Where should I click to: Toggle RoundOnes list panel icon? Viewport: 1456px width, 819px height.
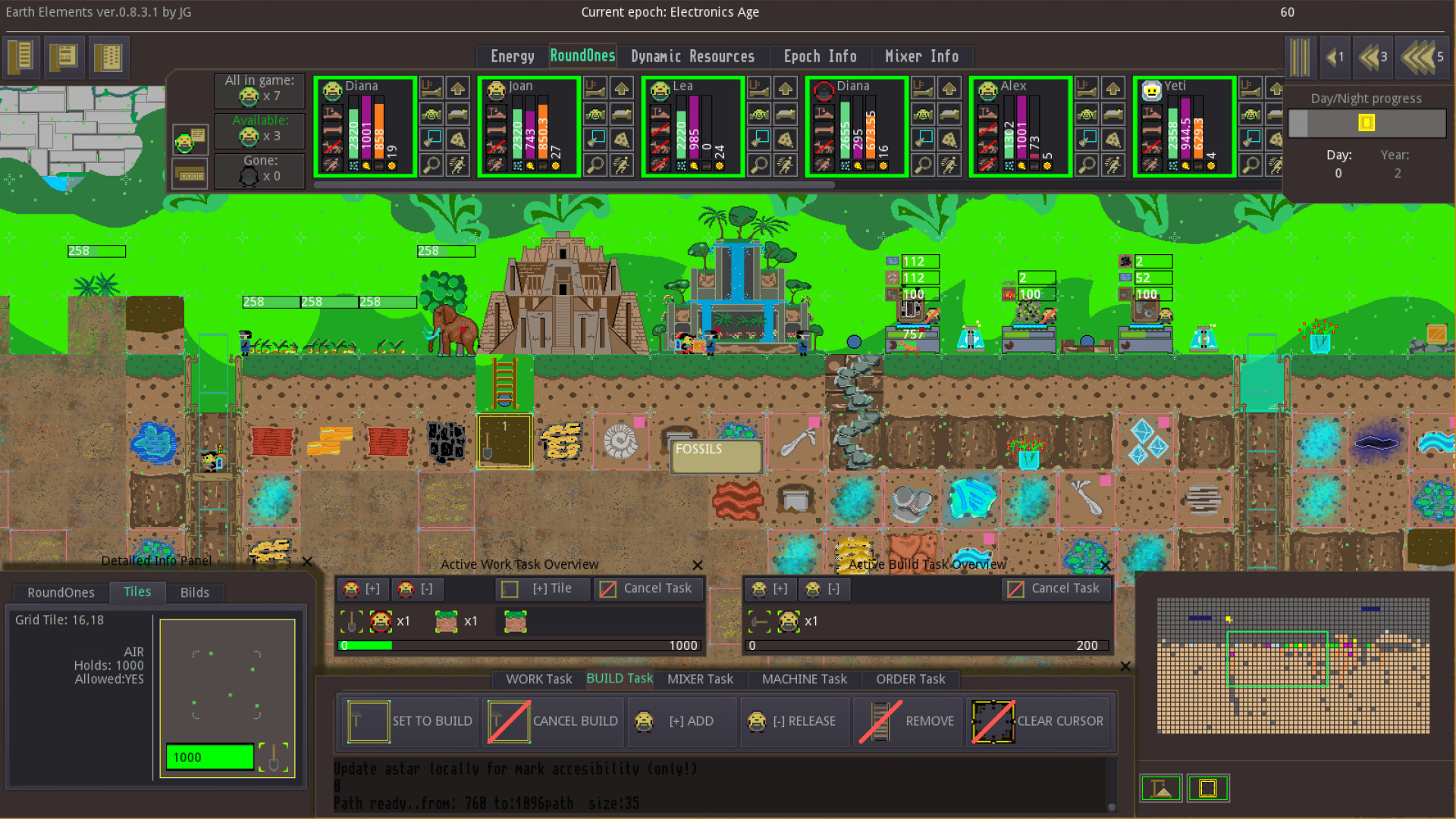(x=190, y=140)
